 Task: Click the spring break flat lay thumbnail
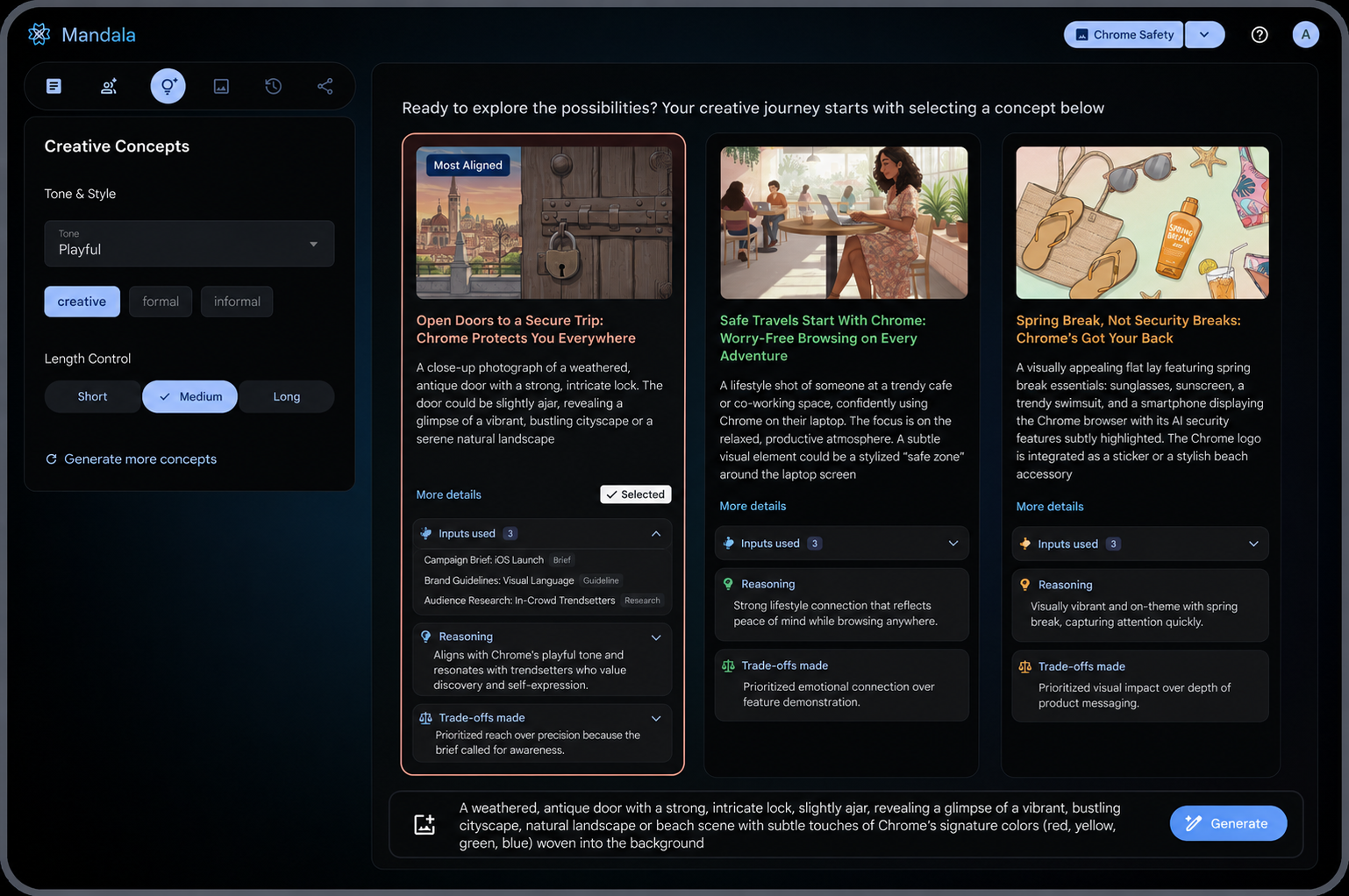pos(1142,223)
